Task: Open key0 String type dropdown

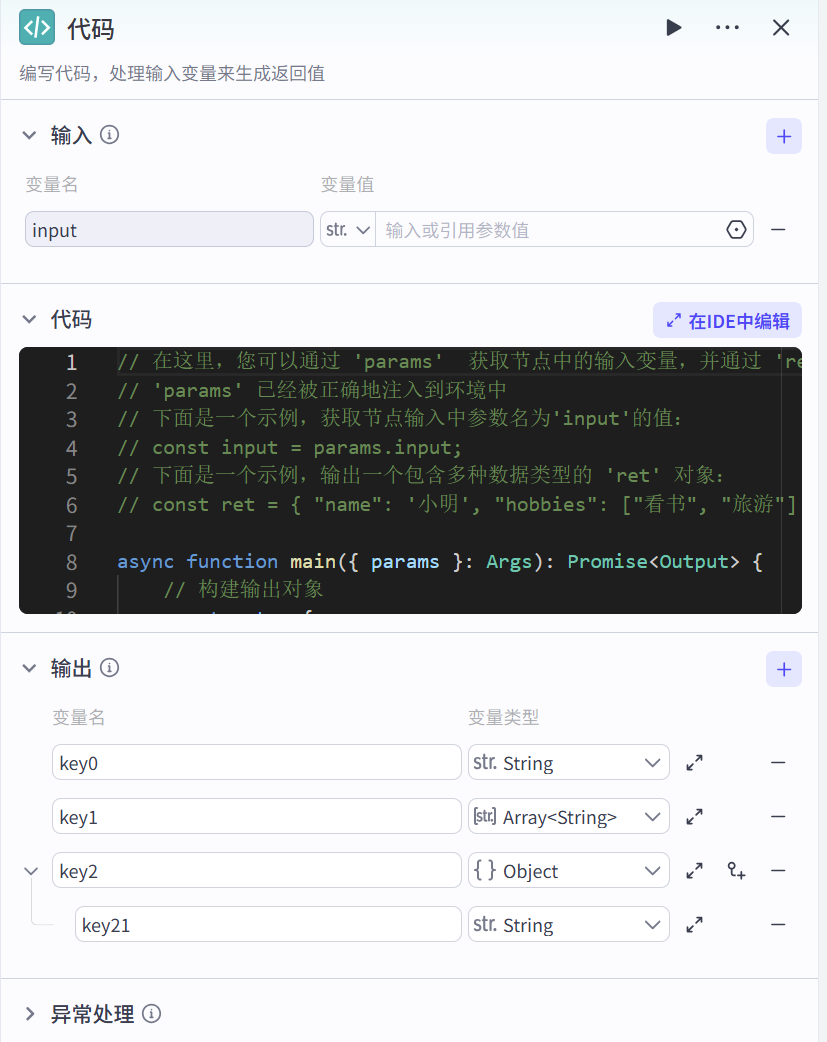Action: point(568,763)
